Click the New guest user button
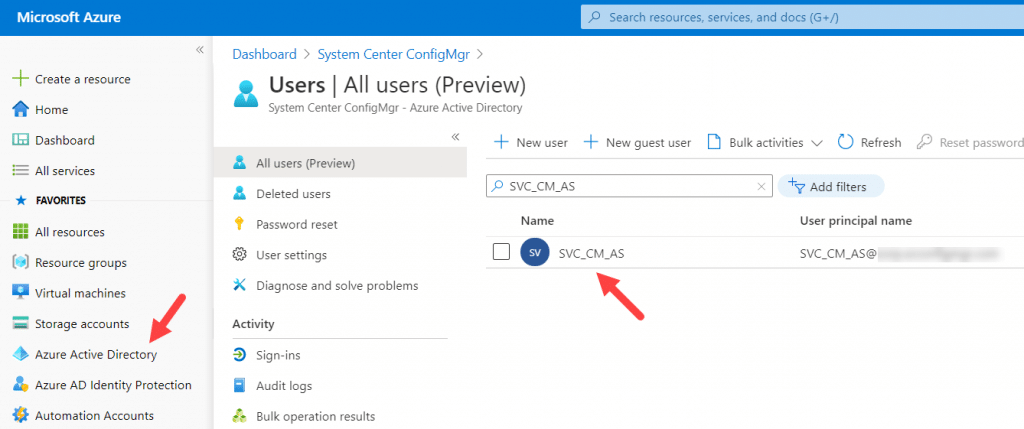This screenshot has height=429, width=1024. [637, 142]
